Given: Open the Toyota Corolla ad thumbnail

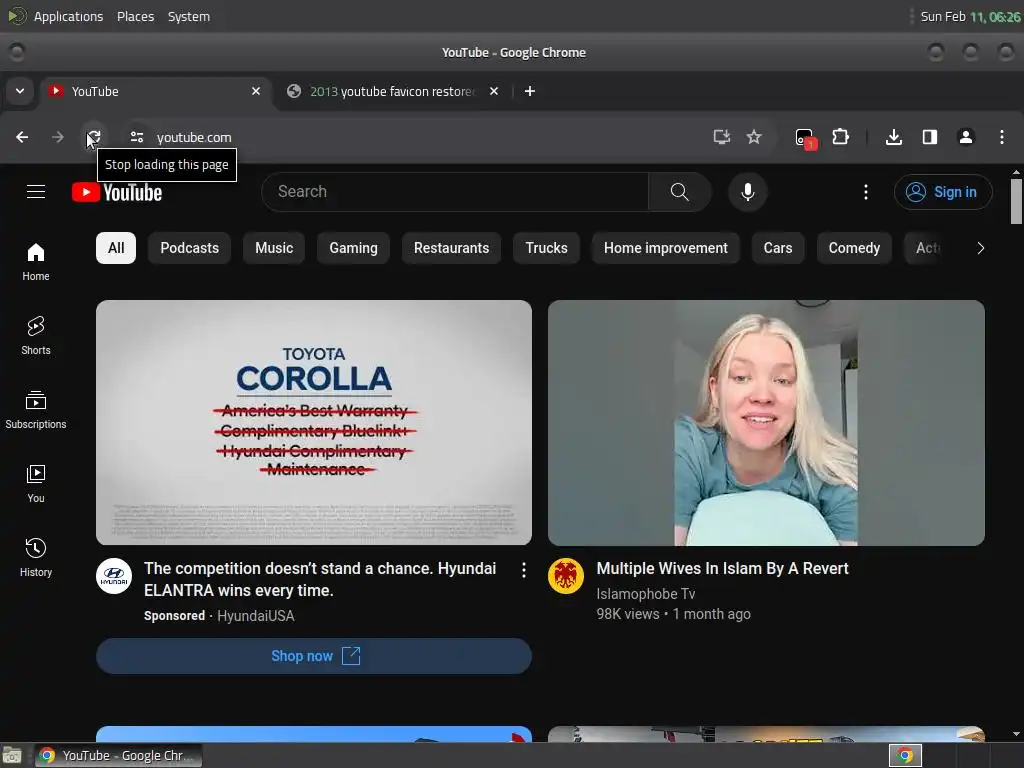Looking at the screenshot, I should [314, 423].
